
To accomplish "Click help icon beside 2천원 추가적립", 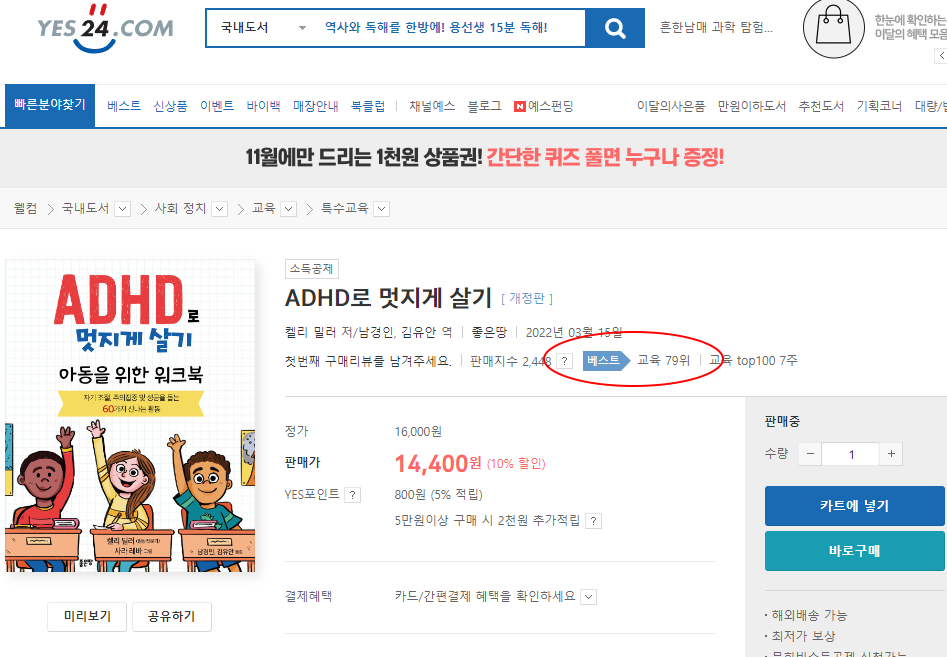I will point(594,521).
